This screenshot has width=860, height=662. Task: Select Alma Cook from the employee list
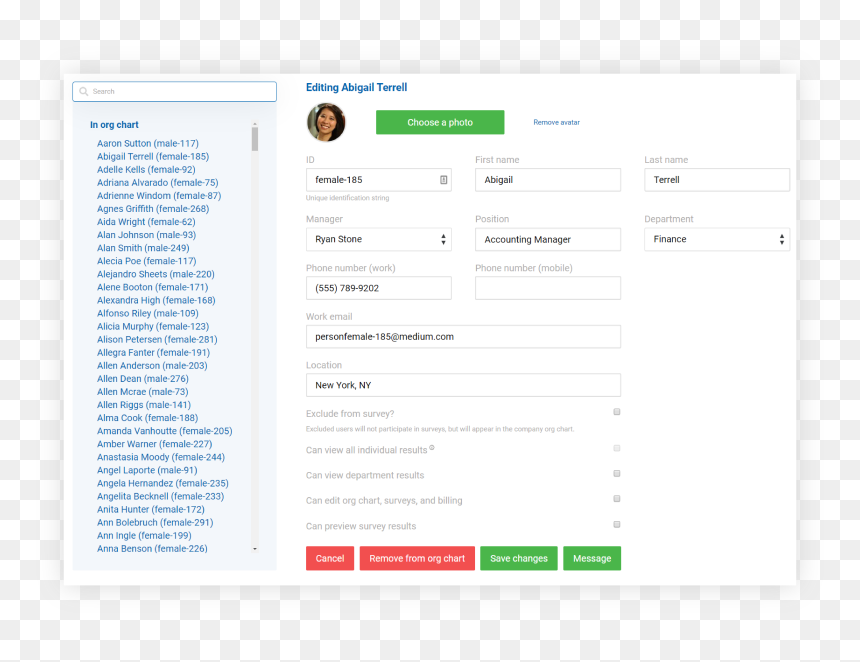148,418
